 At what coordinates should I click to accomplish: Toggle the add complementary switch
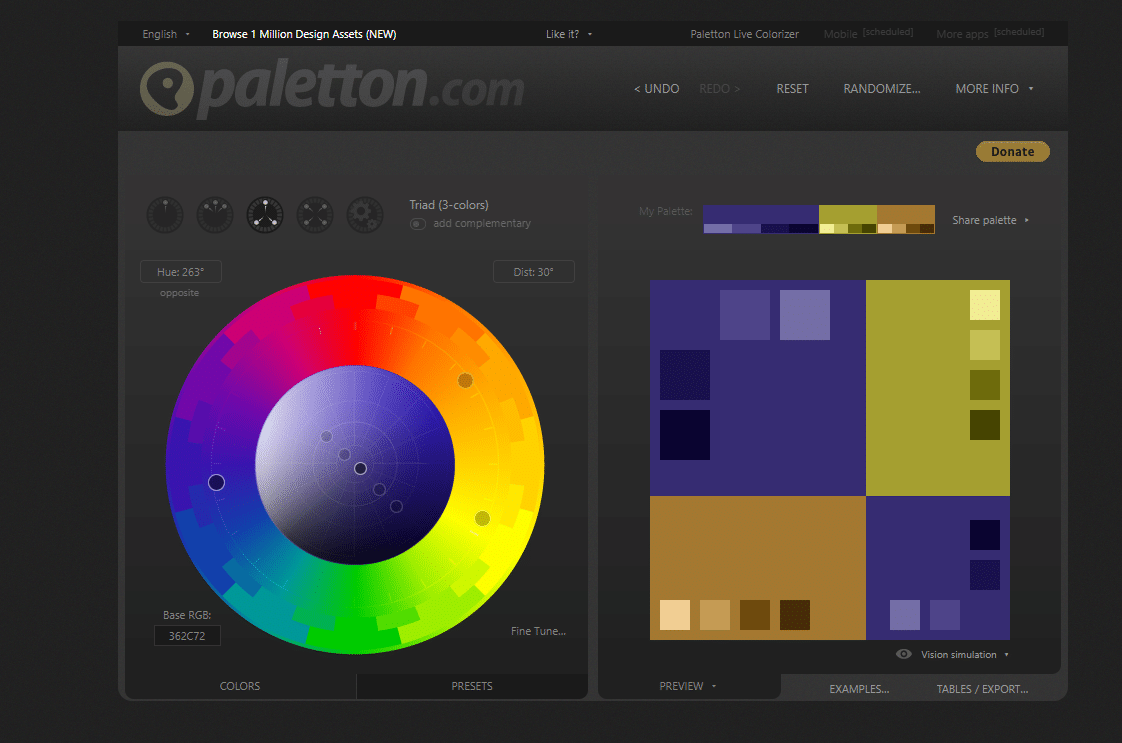click(418, 224)
